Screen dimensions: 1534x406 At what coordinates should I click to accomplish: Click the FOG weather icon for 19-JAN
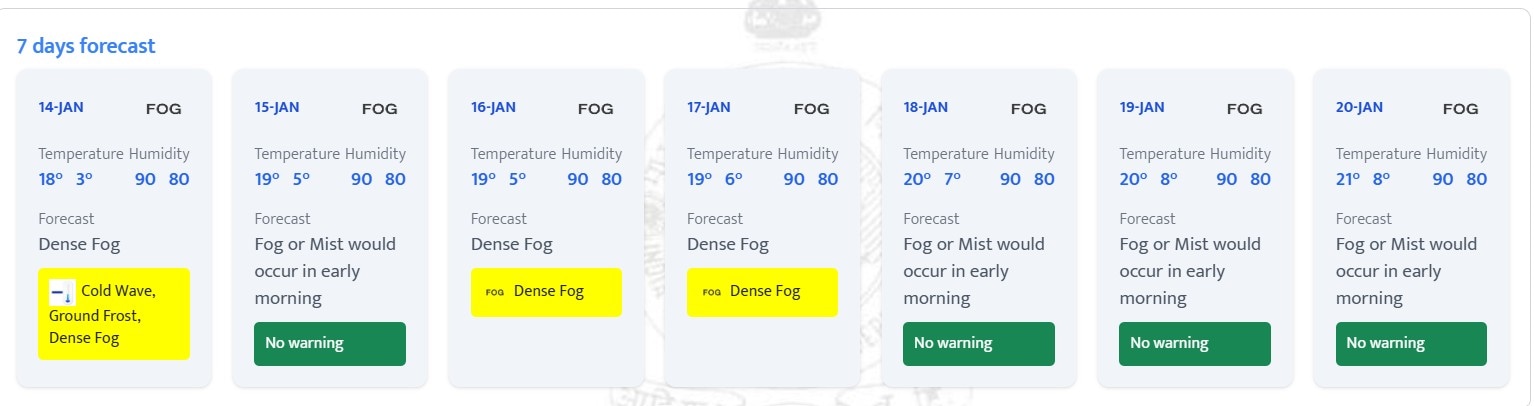point(1245,109)
